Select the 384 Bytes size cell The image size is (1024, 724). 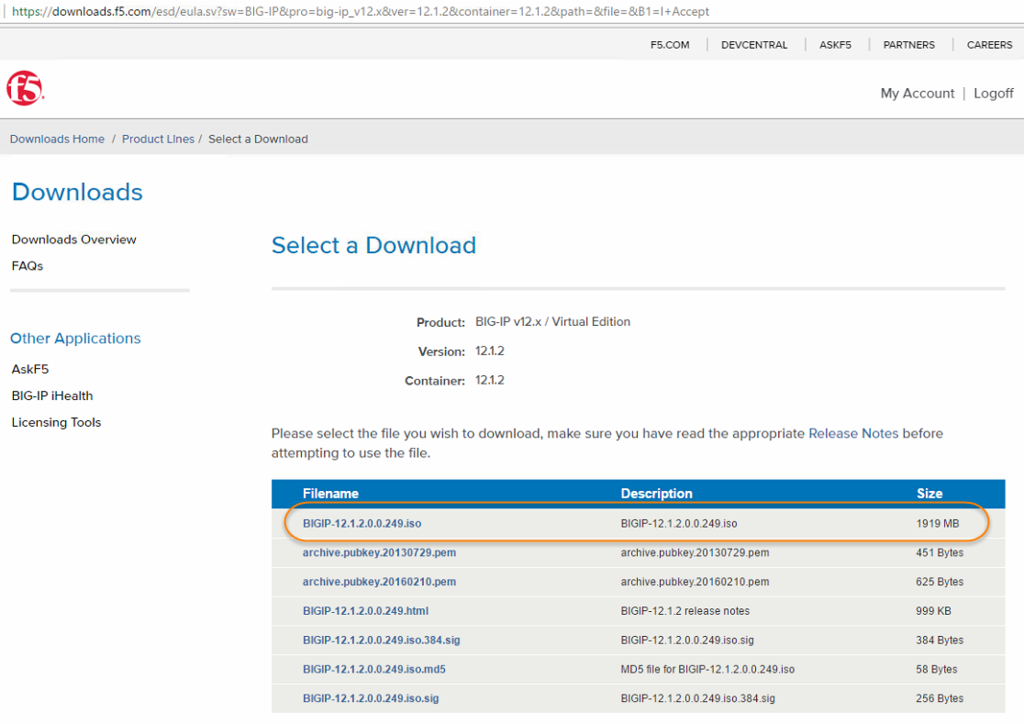click(x=940, y=640)
